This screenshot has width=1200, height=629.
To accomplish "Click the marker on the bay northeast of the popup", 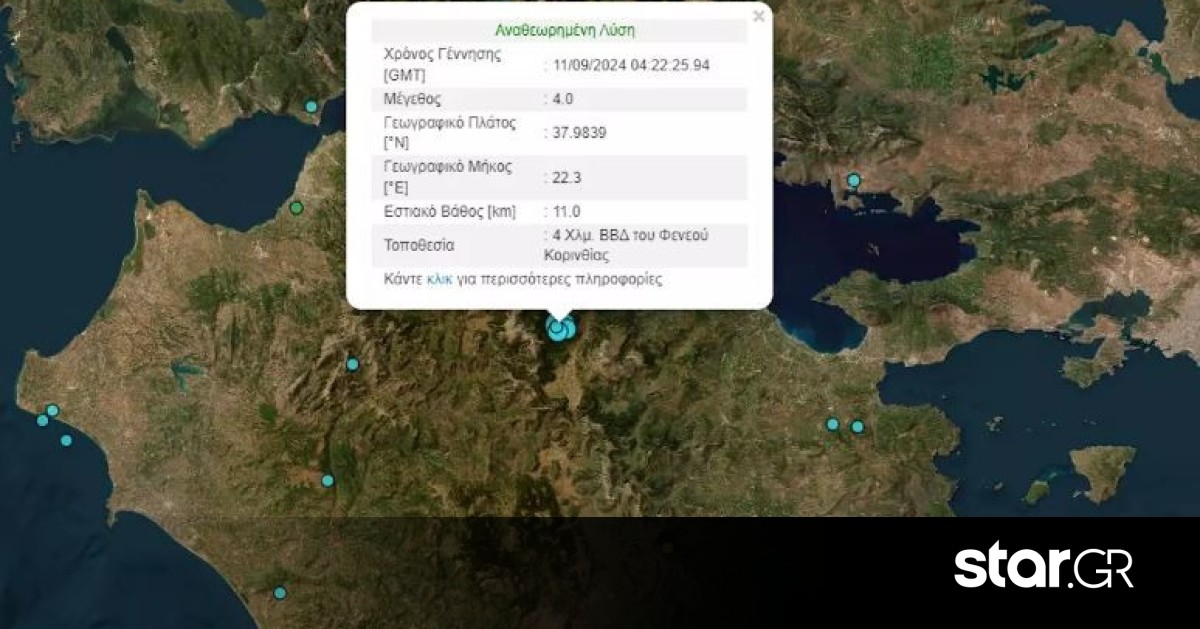I will pos(853,181).
